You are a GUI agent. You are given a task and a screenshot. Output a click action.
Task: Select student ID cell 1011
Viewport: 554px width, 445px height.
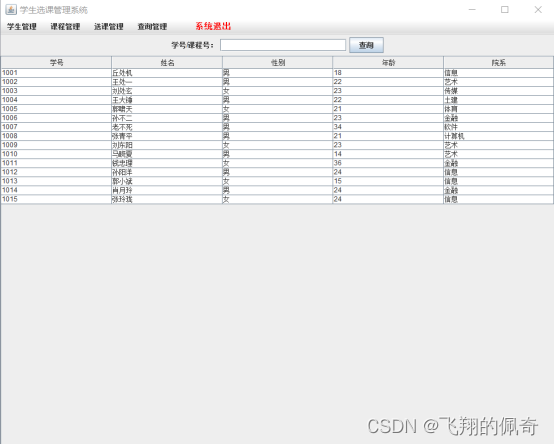(x=56, y=163)
